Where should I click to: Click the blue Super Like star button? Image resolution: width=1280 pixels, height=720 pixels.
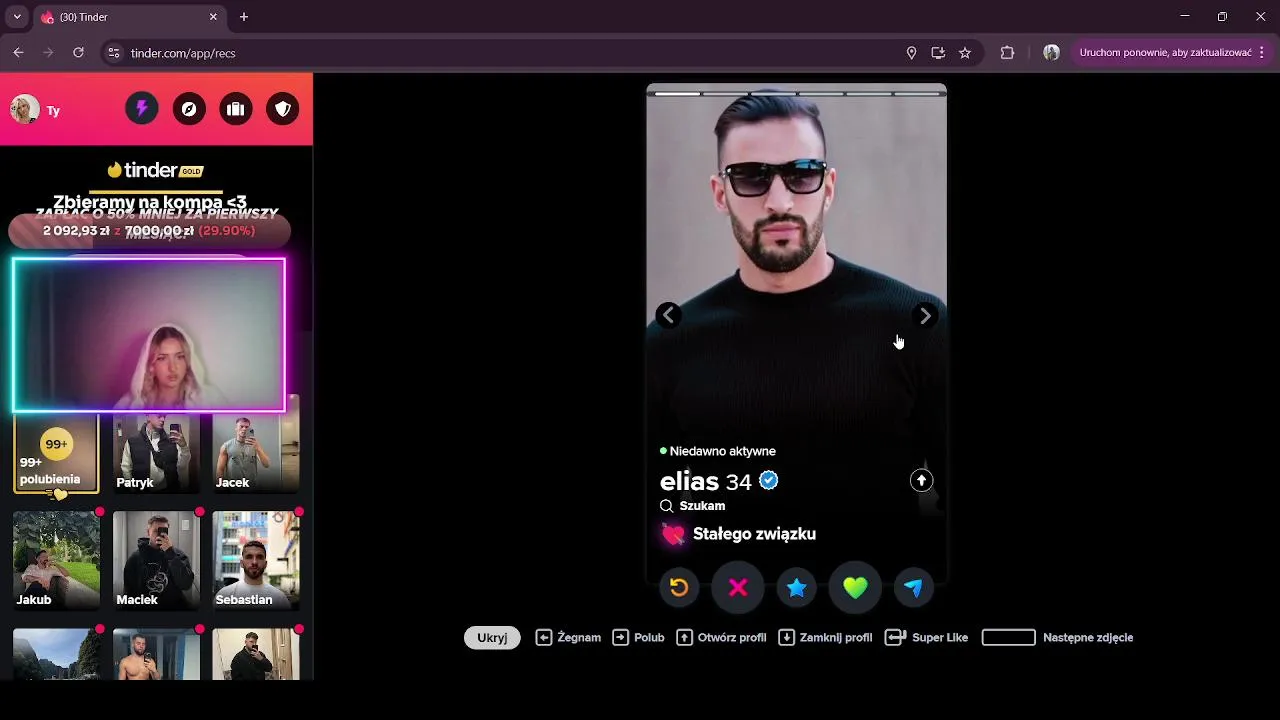tap(797, 588)
